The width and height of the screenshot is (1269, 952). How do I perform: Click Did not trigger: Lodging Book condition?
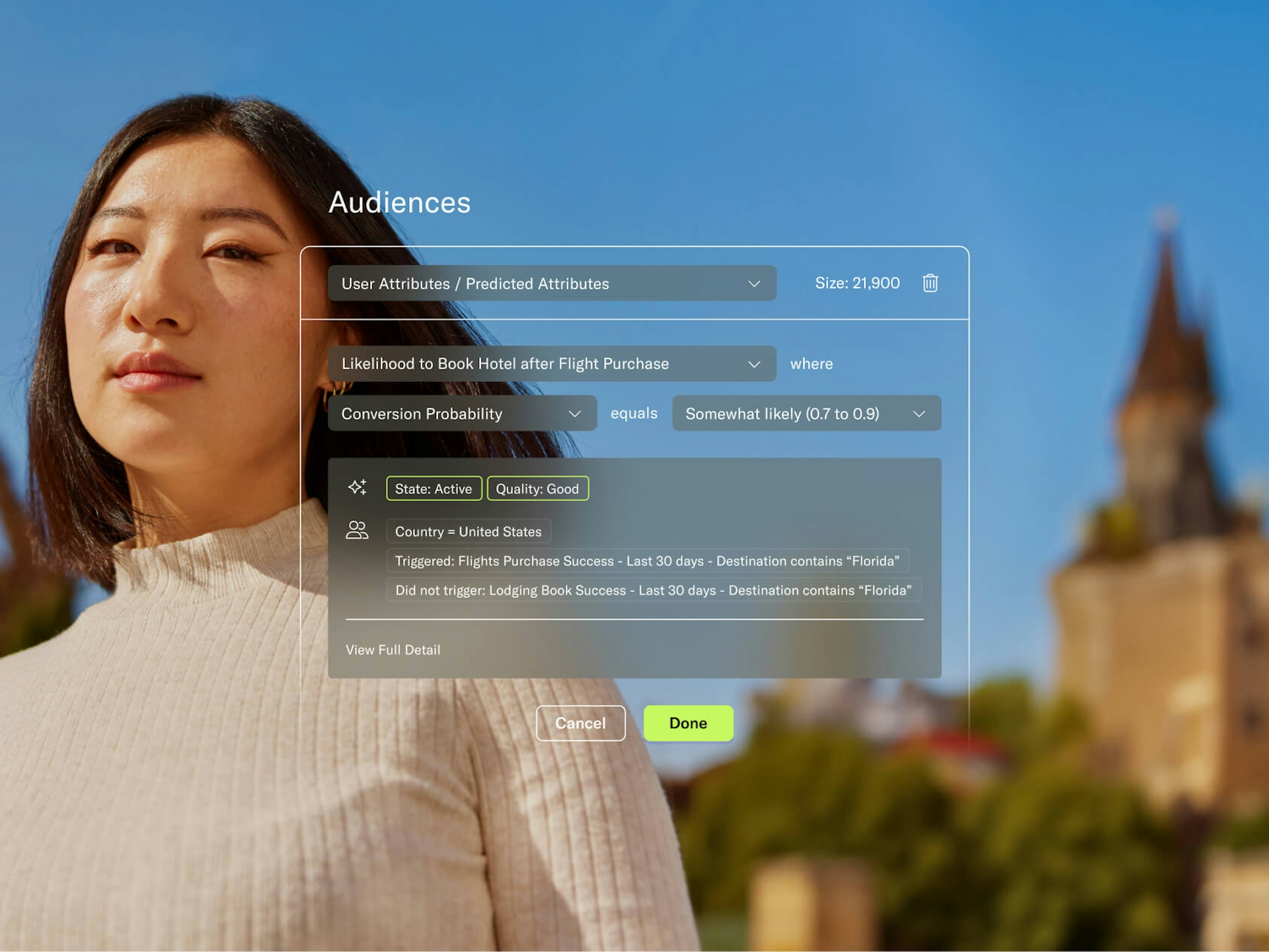point(653,591)
